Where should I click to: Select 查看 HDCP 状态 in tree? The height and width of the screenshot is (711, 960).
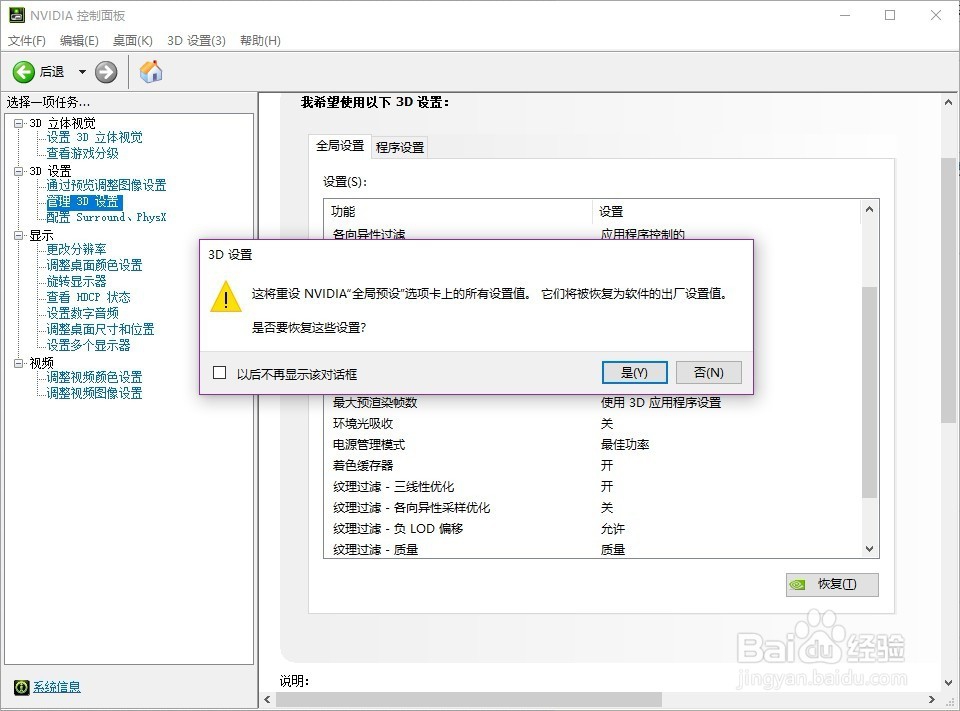point(89,297)
